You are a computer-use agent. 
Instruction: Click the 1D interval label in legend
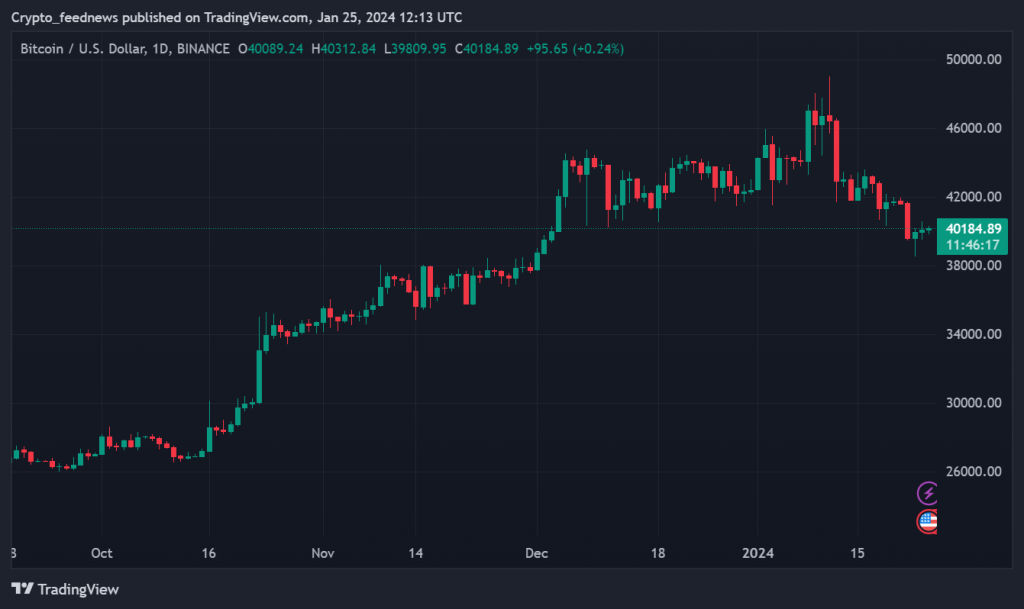click(x=160, y=48)
